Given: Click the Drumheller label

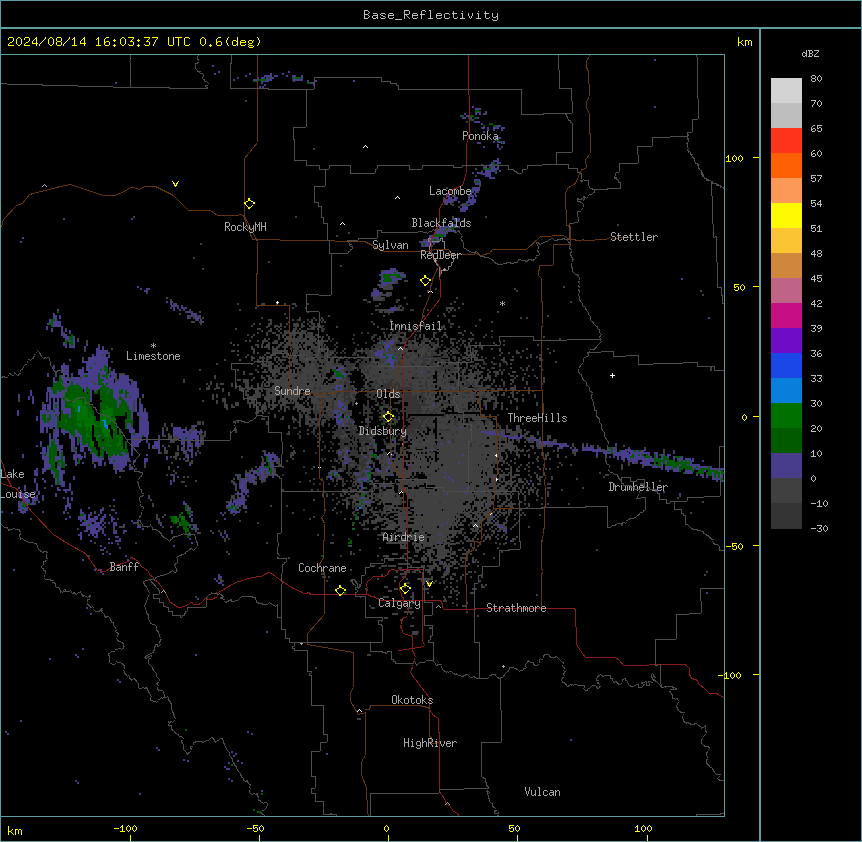Looking at the screenshot, I should (638, 487).
